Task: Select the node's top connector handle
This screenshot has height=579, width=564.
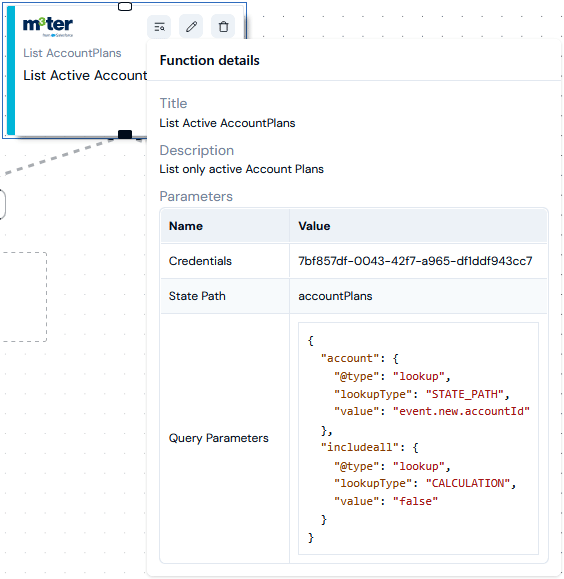Action: [125, 6]
